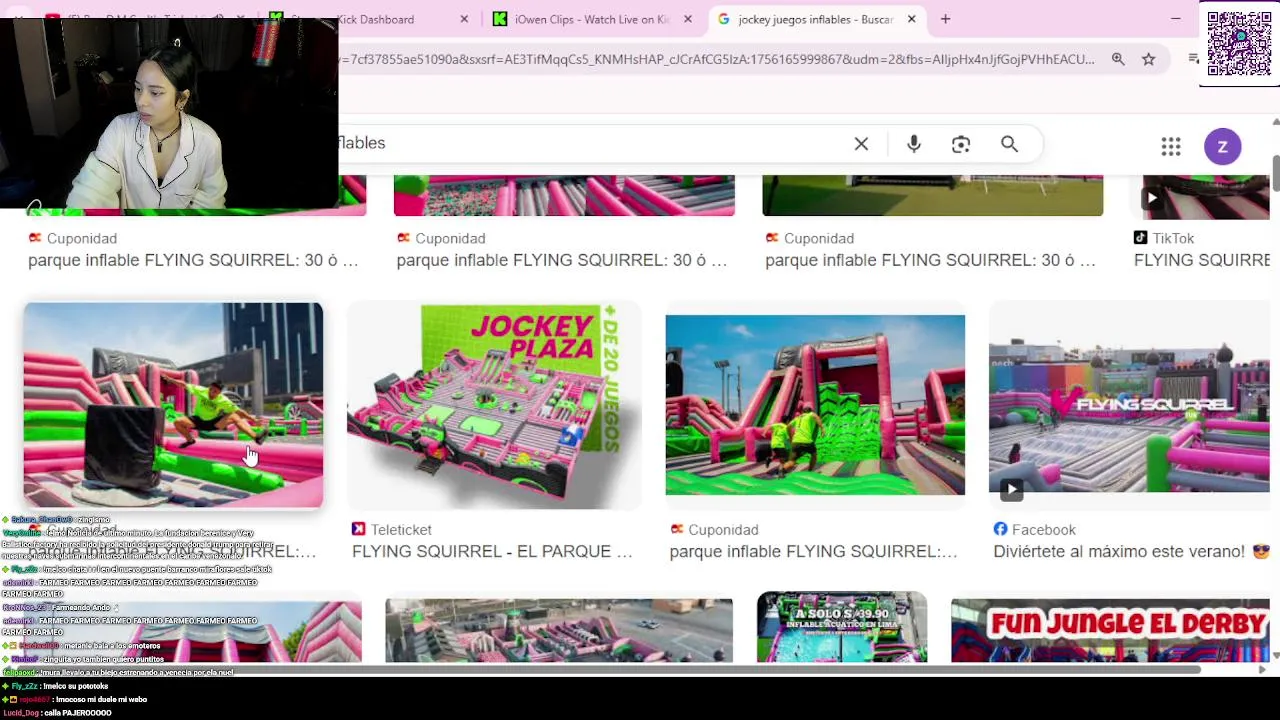
Task: Open a new browser tab
Action: pos(945,19)
